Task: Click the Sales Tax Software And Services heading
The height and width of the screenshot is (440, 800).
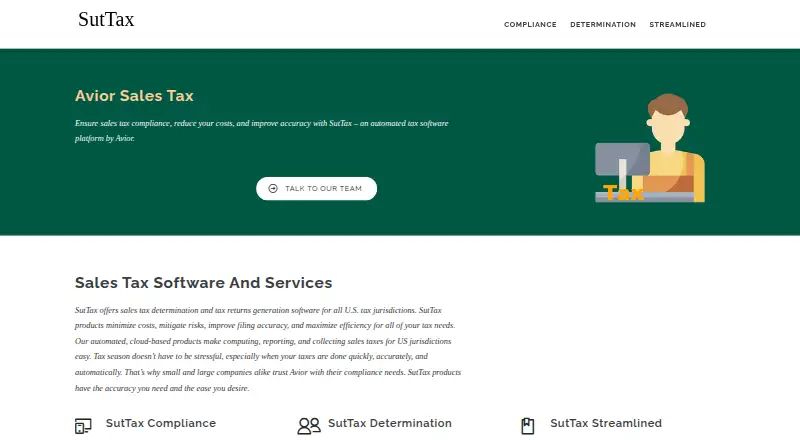Action: pyautogui.click(x=204, y=282)
